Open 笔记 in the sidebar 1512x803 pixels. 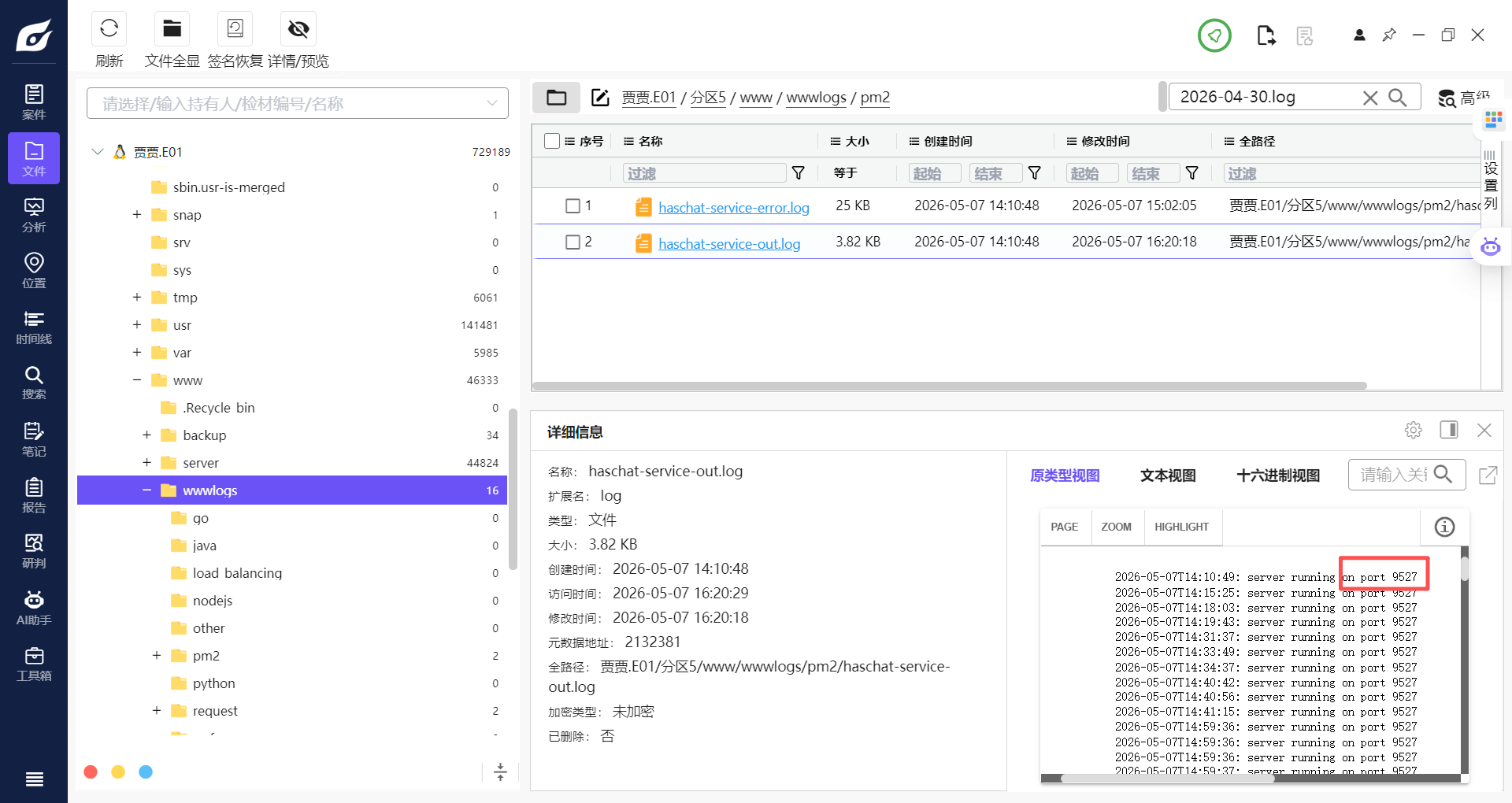click(34, 439)
